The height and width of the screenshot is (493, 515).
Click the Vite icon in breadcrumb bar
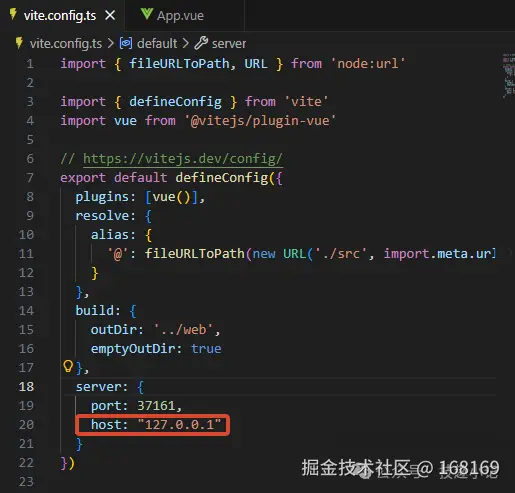click(19, 43)
